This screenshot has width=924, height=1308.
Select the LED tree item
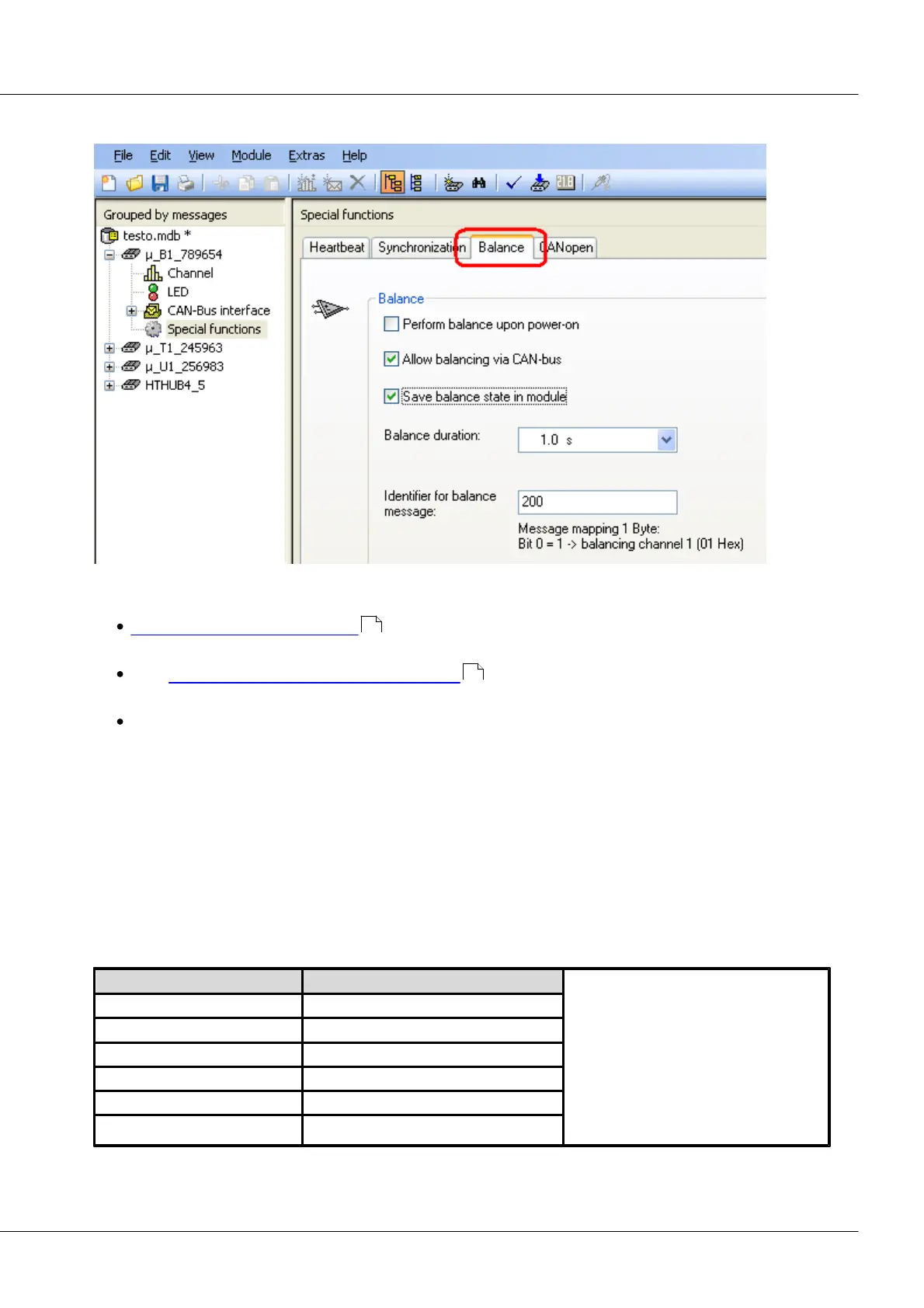(x=178, y=292)
